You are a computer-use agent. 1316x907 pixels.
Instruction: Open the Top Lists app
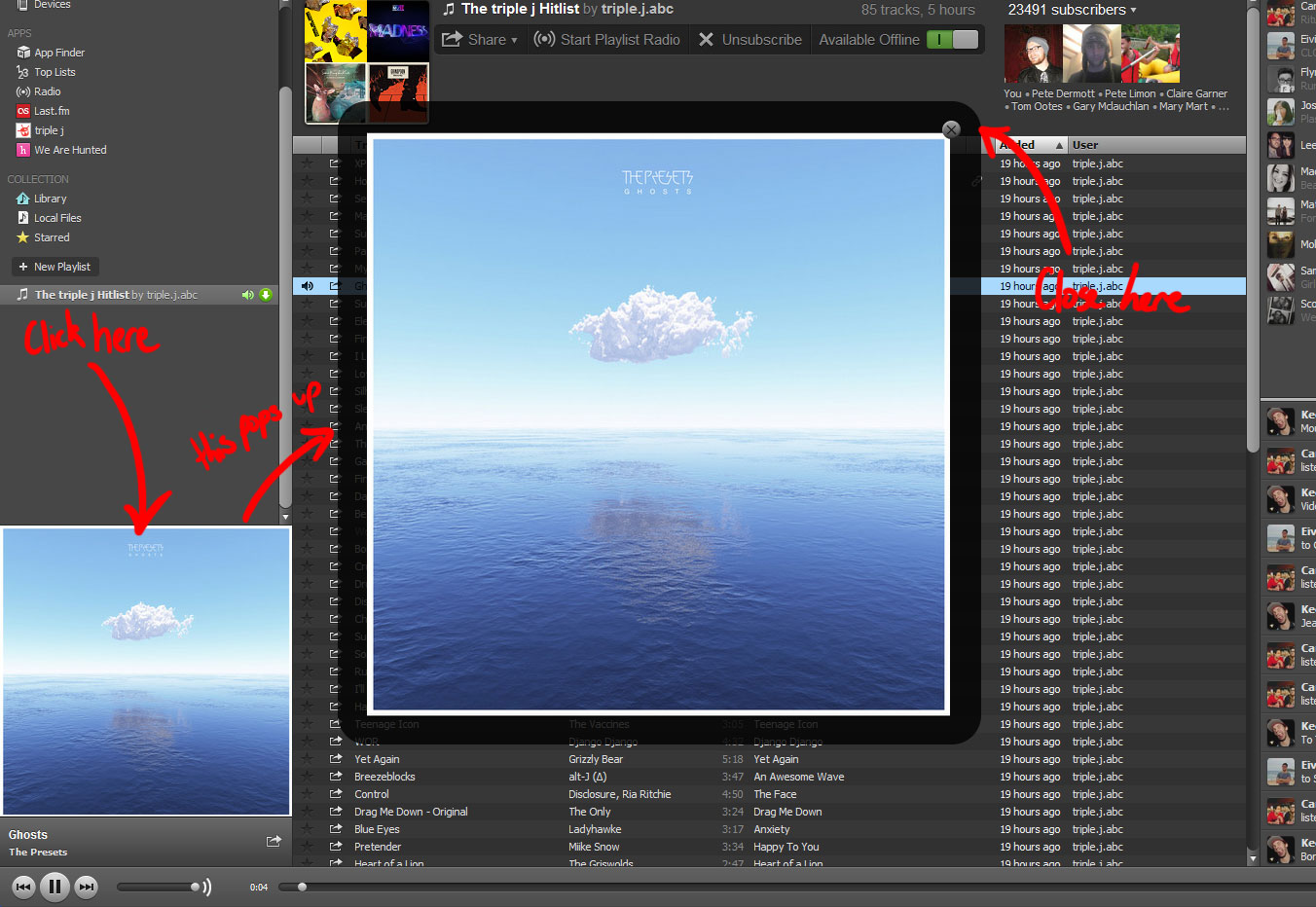(x=54, y=71)
